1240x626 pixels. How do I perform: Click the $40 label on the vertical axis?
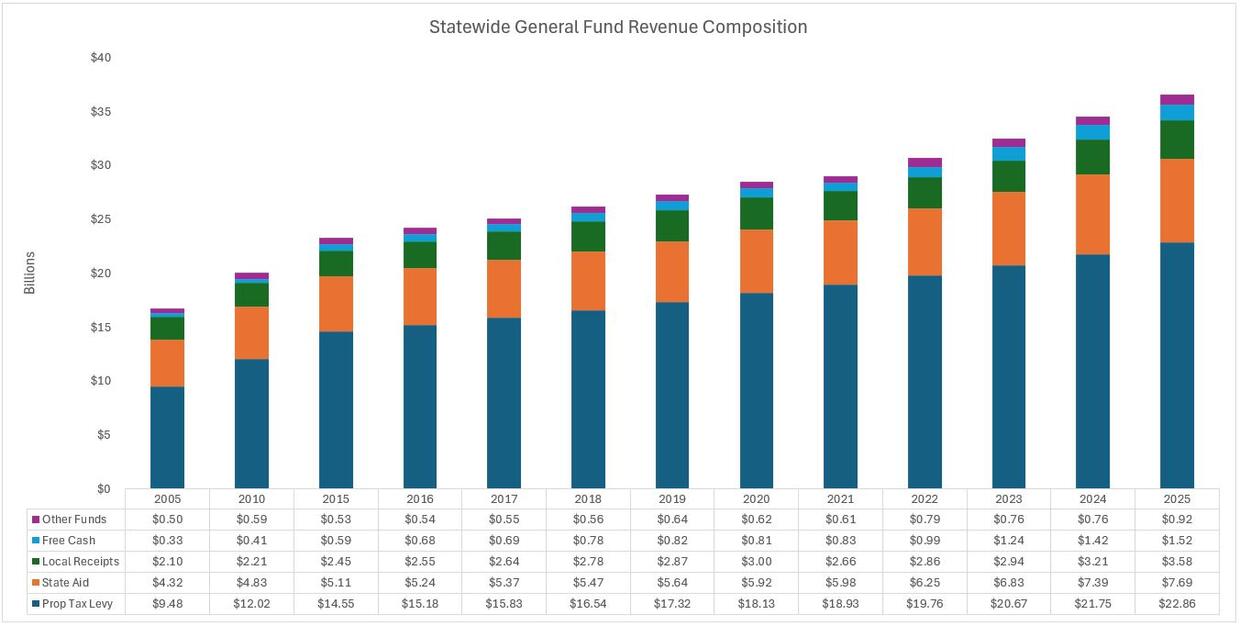point(100,57)
